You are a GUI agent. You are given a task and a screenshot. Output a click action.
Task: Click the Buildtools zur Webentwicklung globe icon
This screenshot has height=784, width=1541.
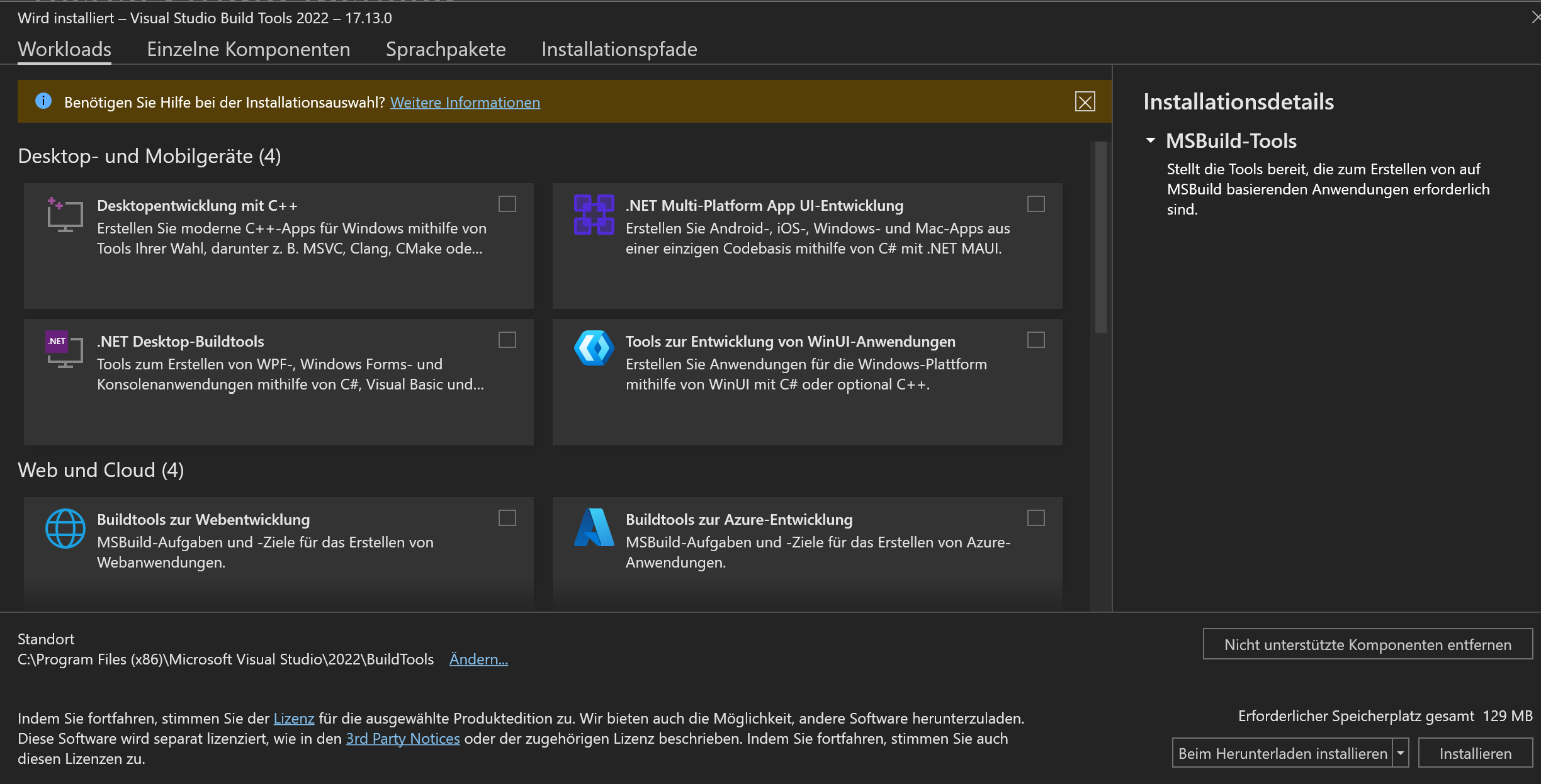tap(65, 529)
